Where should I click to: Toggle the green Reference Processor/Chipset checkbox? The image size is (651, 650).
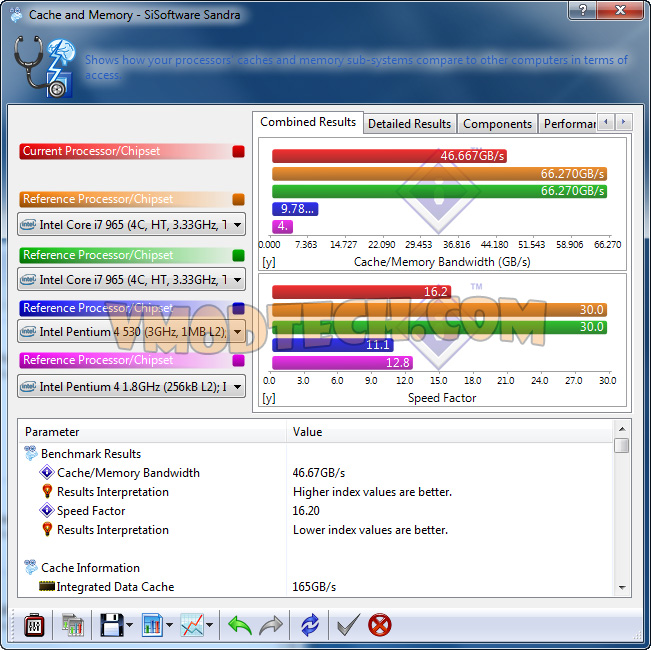click(238, 255)
